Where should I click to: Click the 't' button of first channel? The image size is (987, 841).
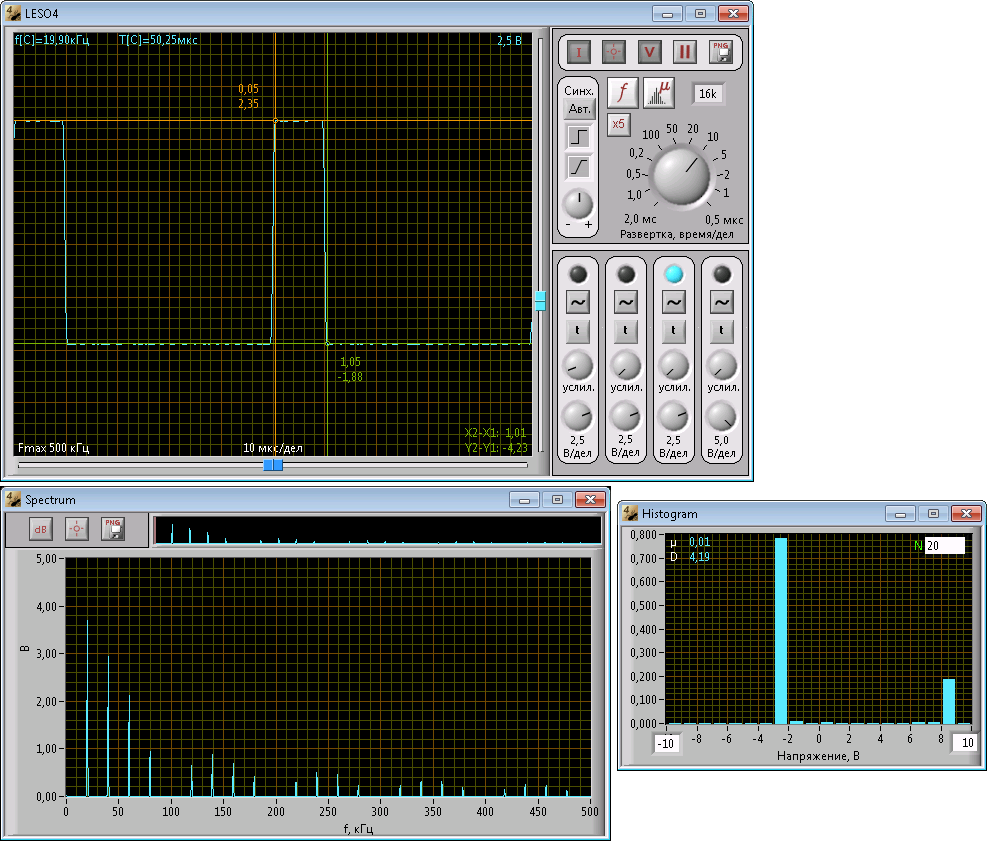point(578,331)
